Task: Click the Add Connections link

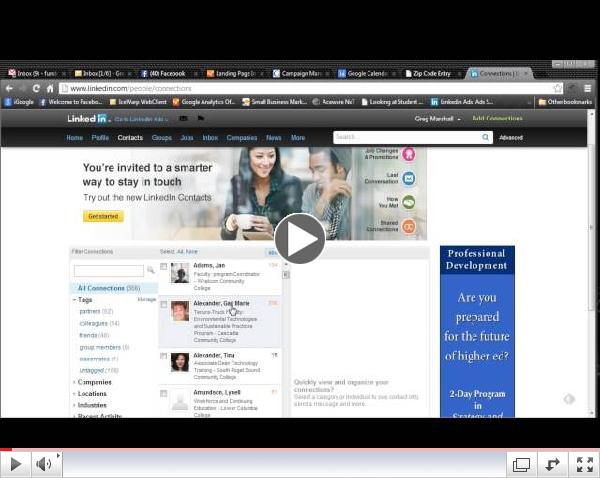Action: (x=497, y=119)
